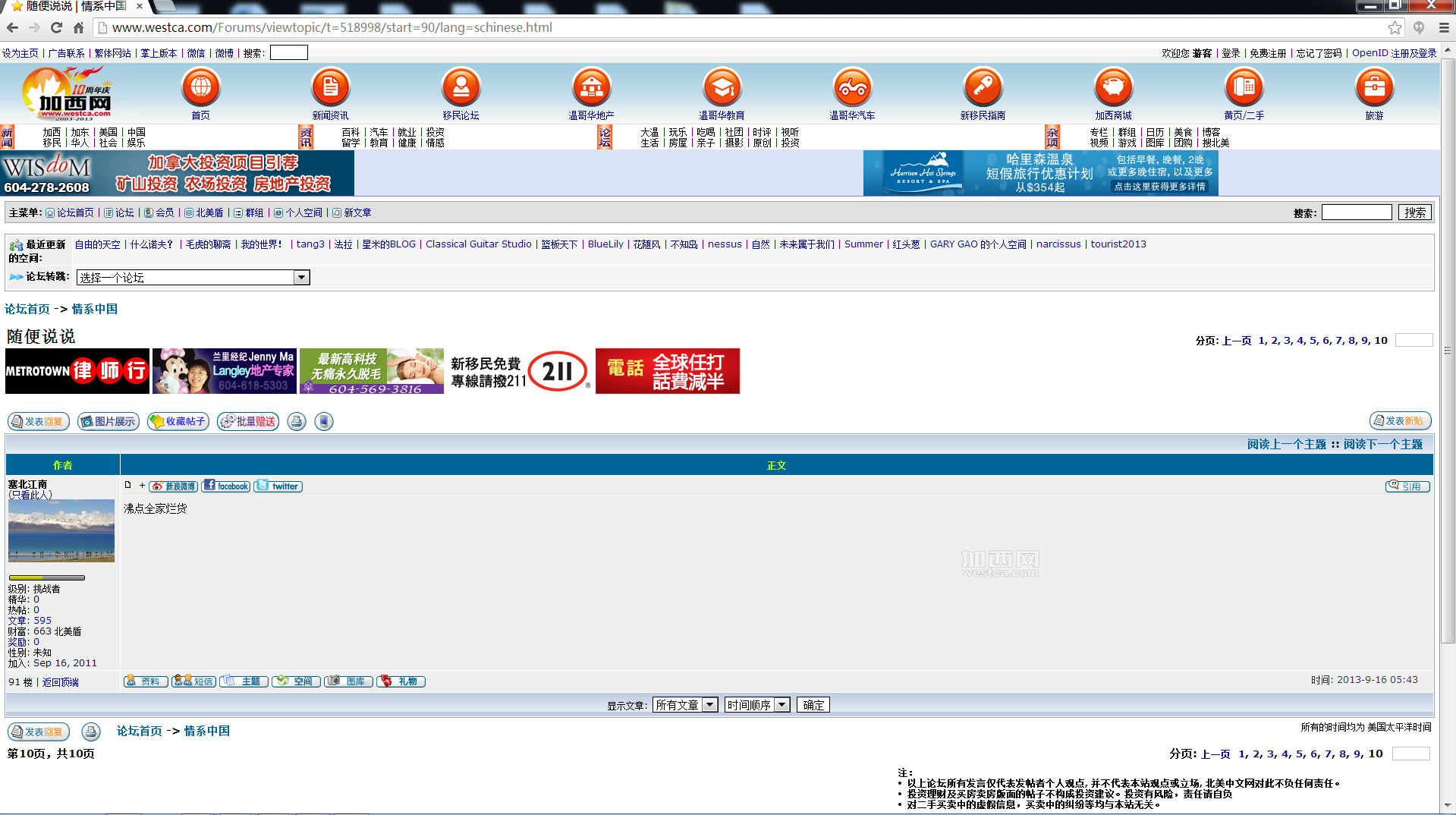Screen dimensions: 1456x815
Task: Reload the page with the browser refresh button
Action: tap(56, 27)
